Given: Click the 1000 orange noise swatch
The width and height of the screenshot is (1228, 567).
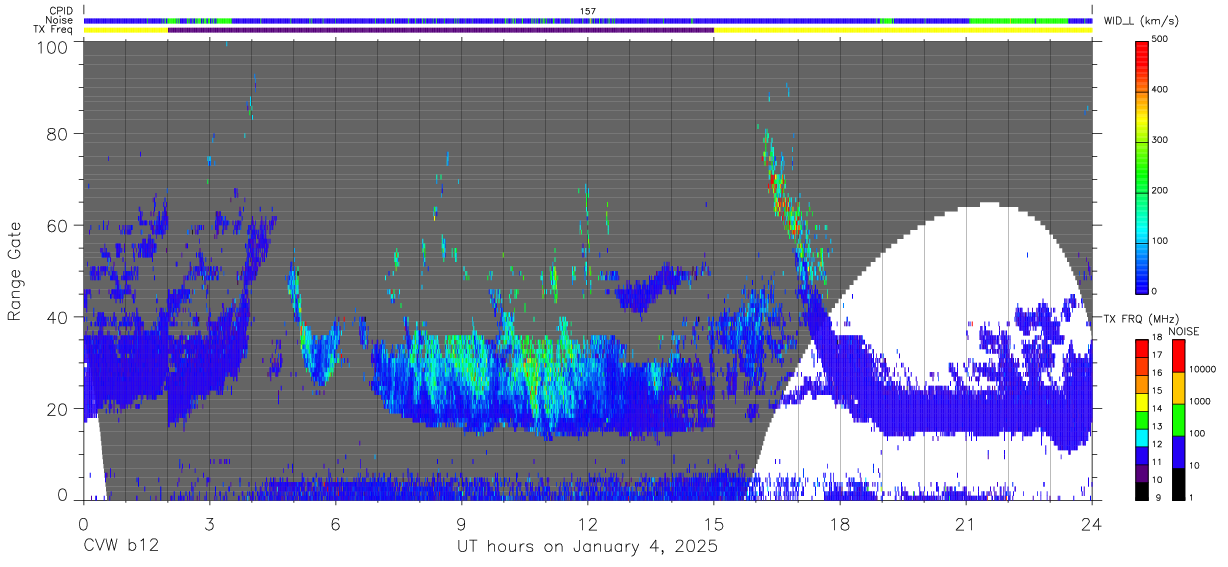Looking at the screenshot, I should coord(1177,388).
